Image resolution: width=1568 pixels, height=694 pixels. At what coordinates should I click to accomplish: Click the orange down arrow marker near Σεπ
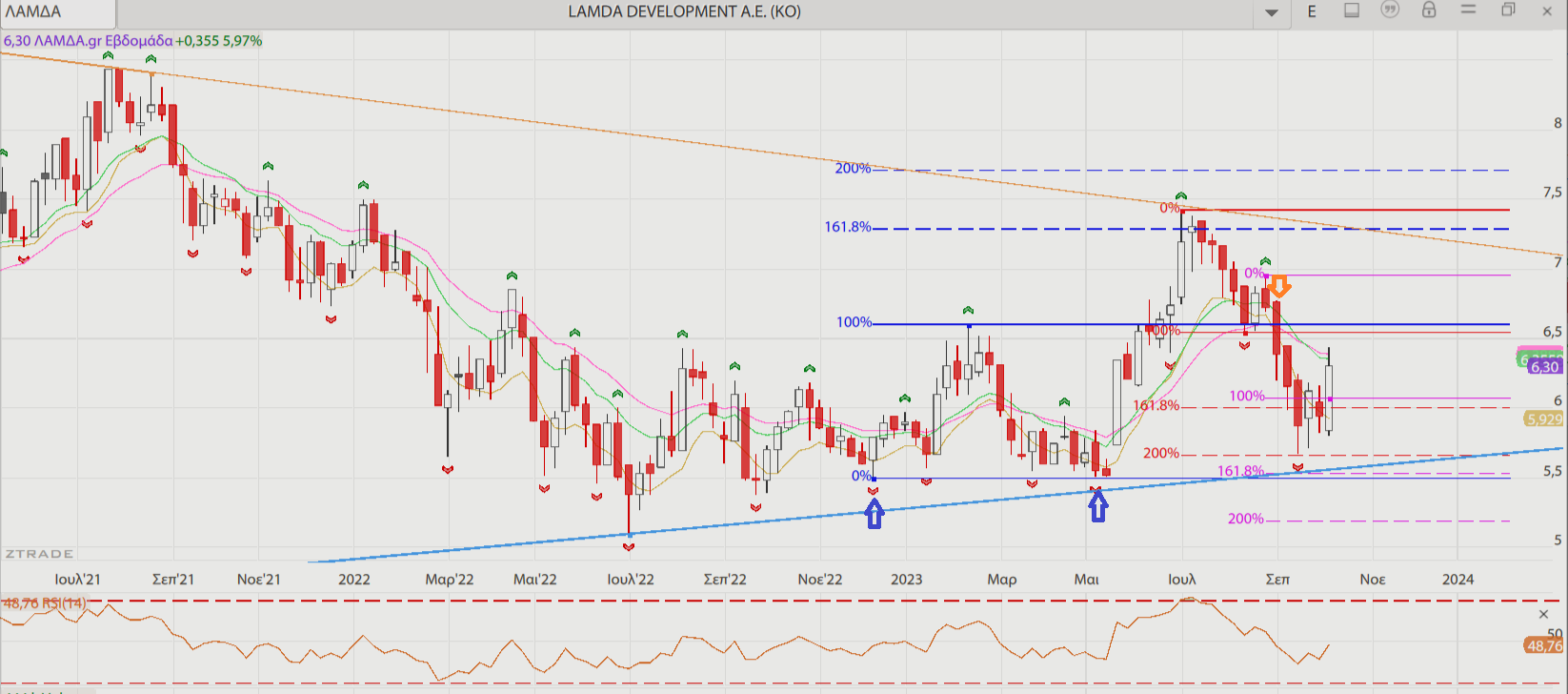pyautogui.click(x=1279, y=285)
